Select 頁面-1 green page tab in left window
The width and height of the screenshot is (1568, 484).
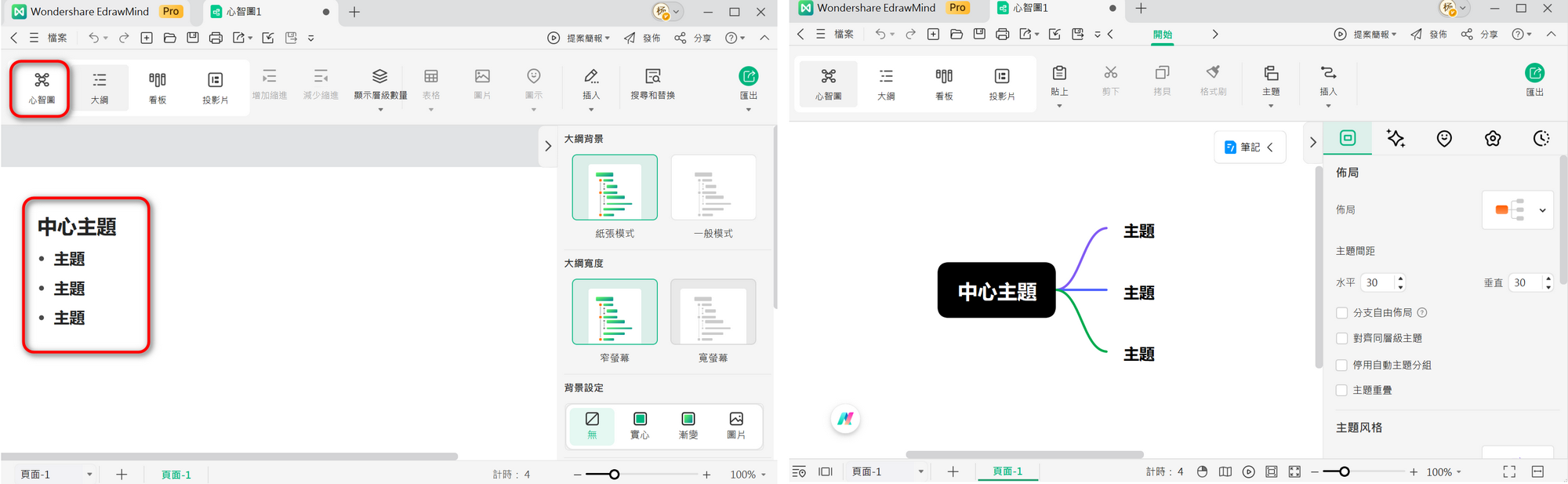tap(176, 475)
